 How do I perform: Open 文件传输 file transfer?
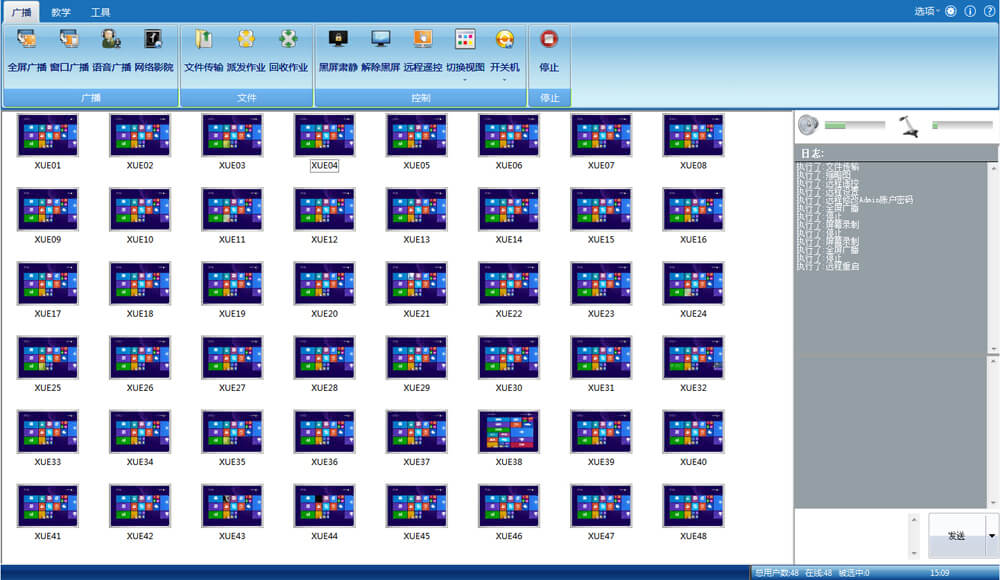(x=203, y=49)
